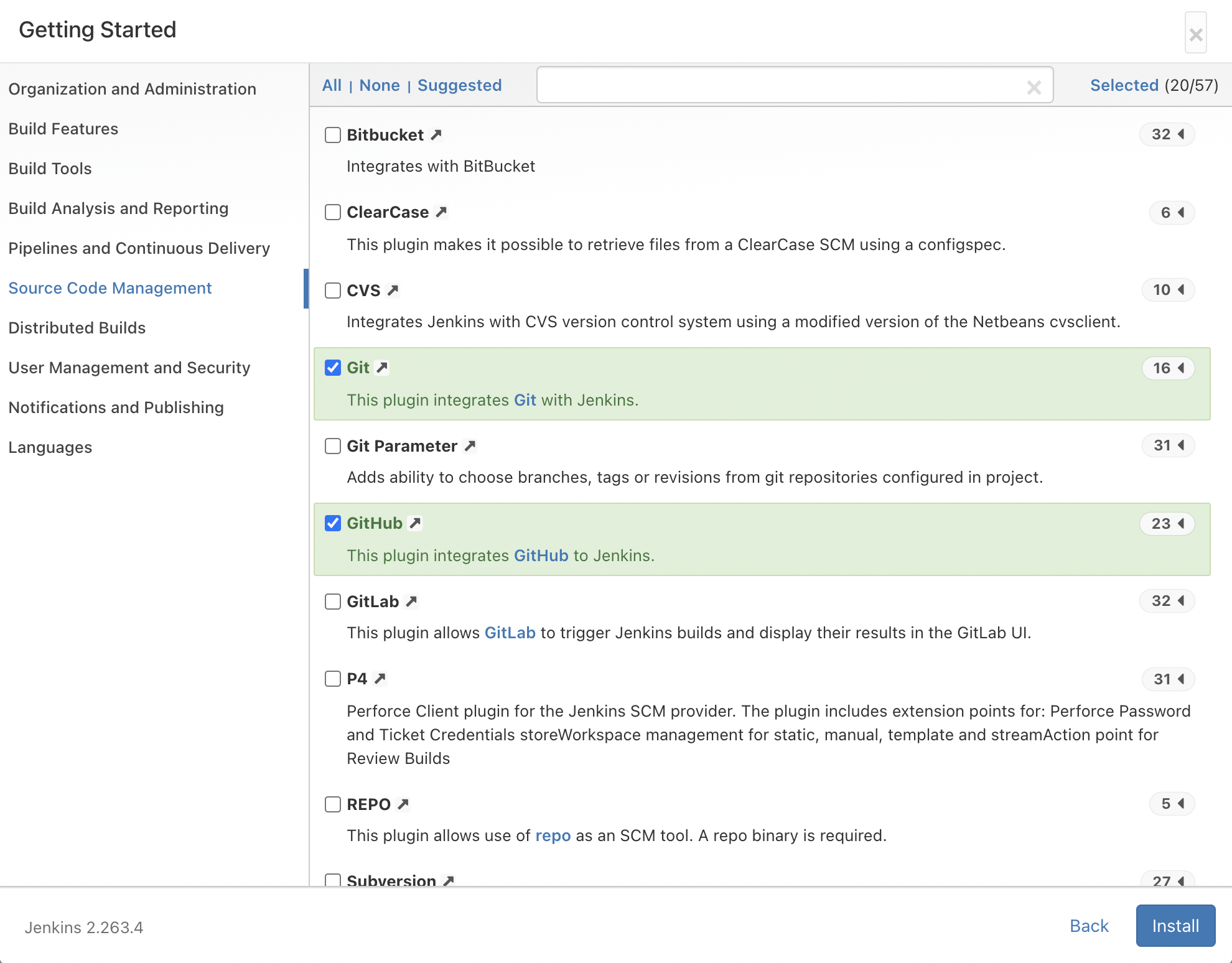Expand ClearCase dependencies badge showing 6
The image size is (1232, 963).
coord(1172,213)
